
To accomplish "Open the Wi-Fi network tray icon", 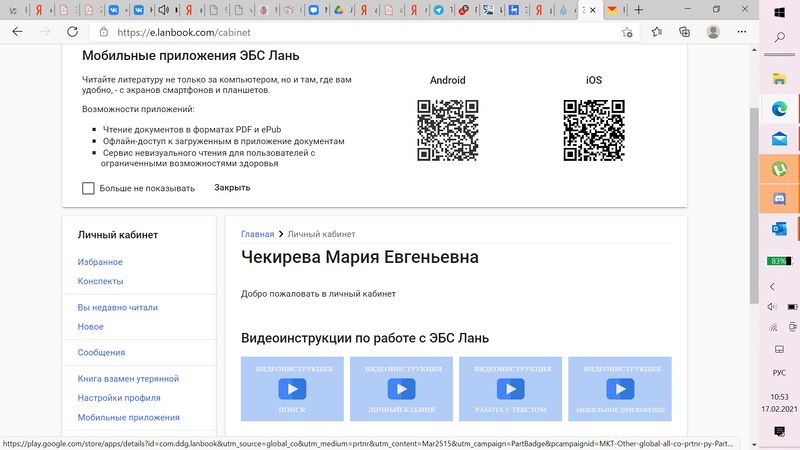I will click(x=773, y=327).
